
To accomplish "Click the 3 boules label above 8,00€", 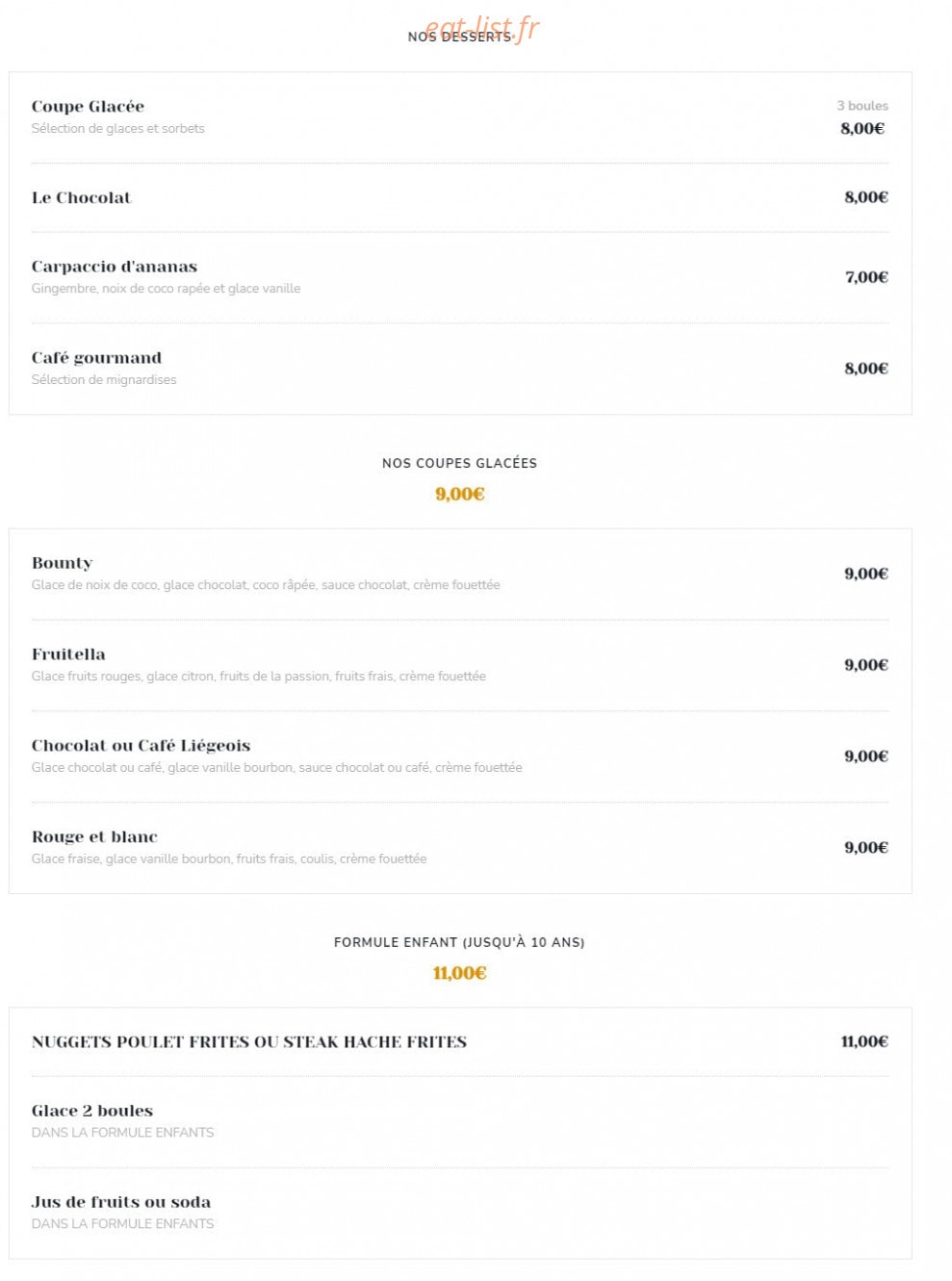I will point(862,106).
